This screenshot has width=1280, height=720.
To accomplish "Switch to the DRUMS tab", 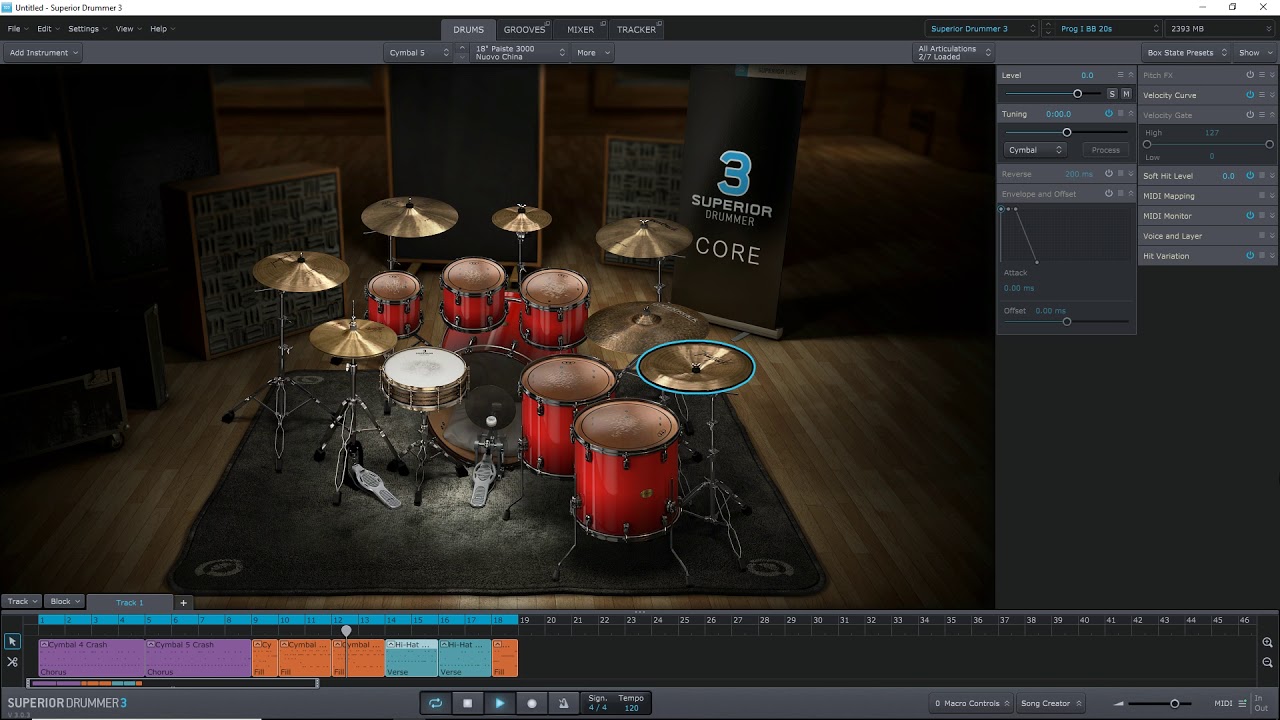I will 468,29.
